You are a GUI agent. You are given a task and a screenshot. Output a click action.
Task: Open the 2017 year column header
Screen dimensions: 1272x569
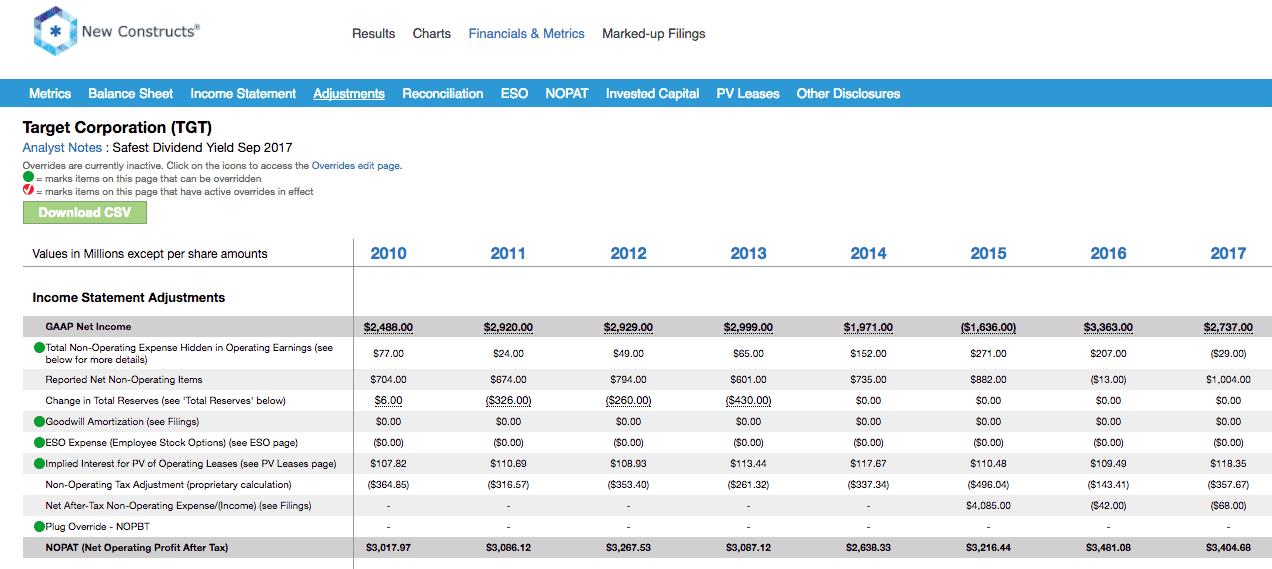(x=1228, y=253)
